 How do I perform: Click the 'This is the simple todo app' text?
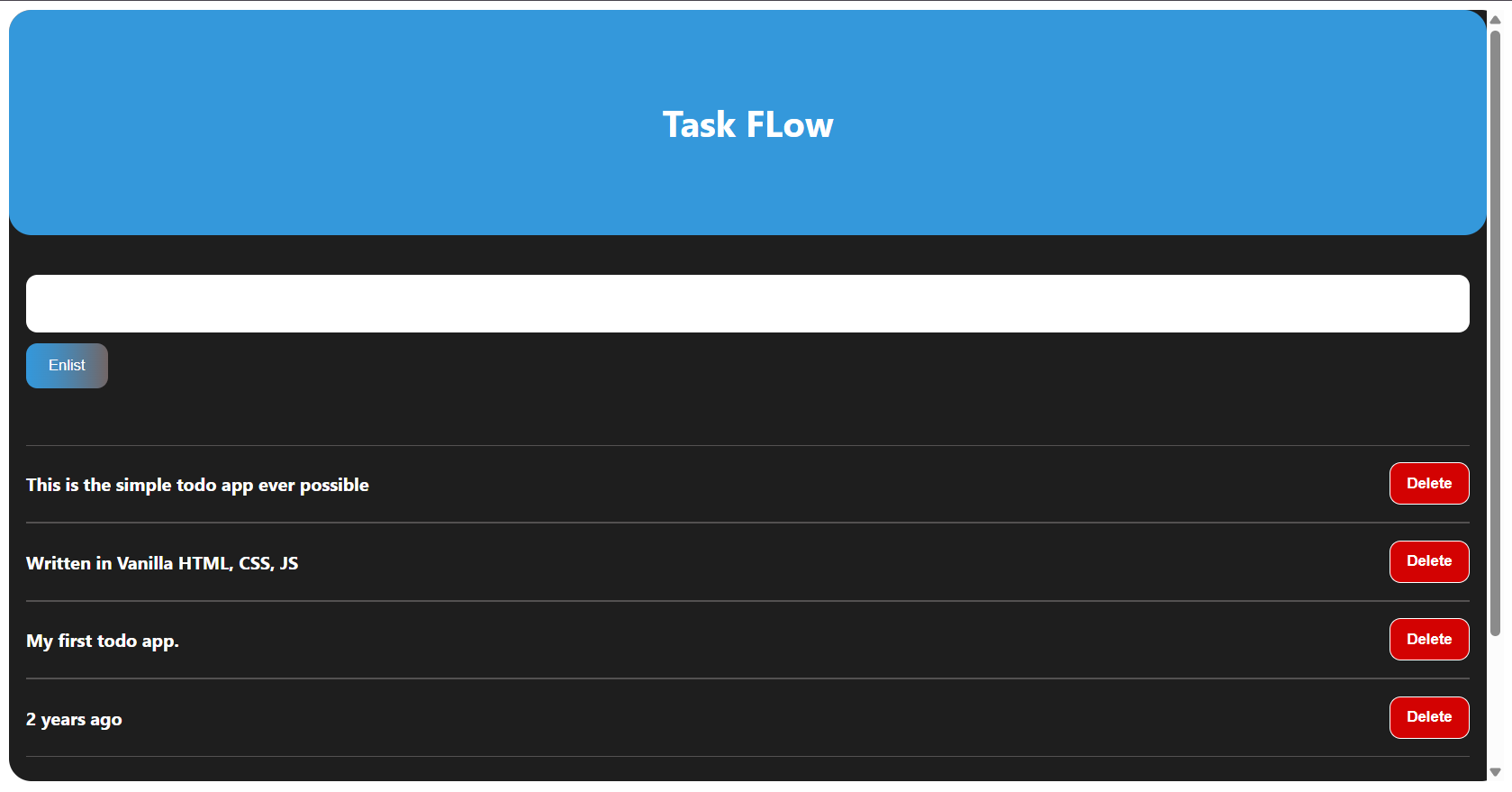[x=197, y=486]
